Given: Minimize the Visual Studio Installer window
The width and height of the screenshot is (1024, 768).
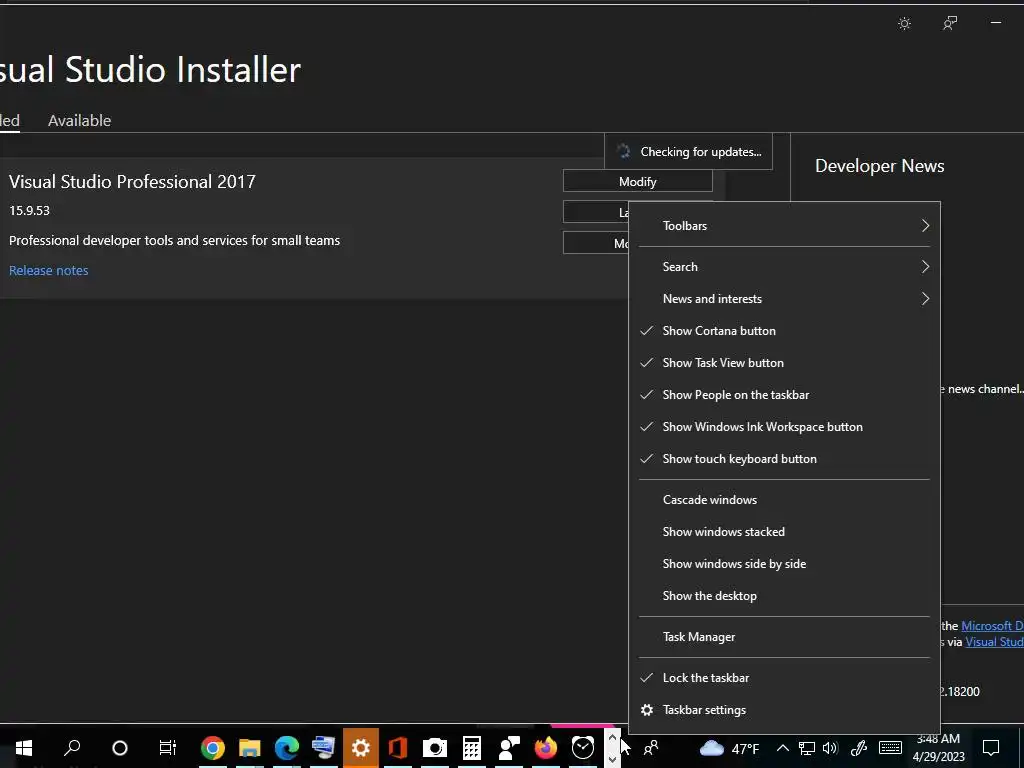Looking at the screenshot, I should [x=995, y=24].
